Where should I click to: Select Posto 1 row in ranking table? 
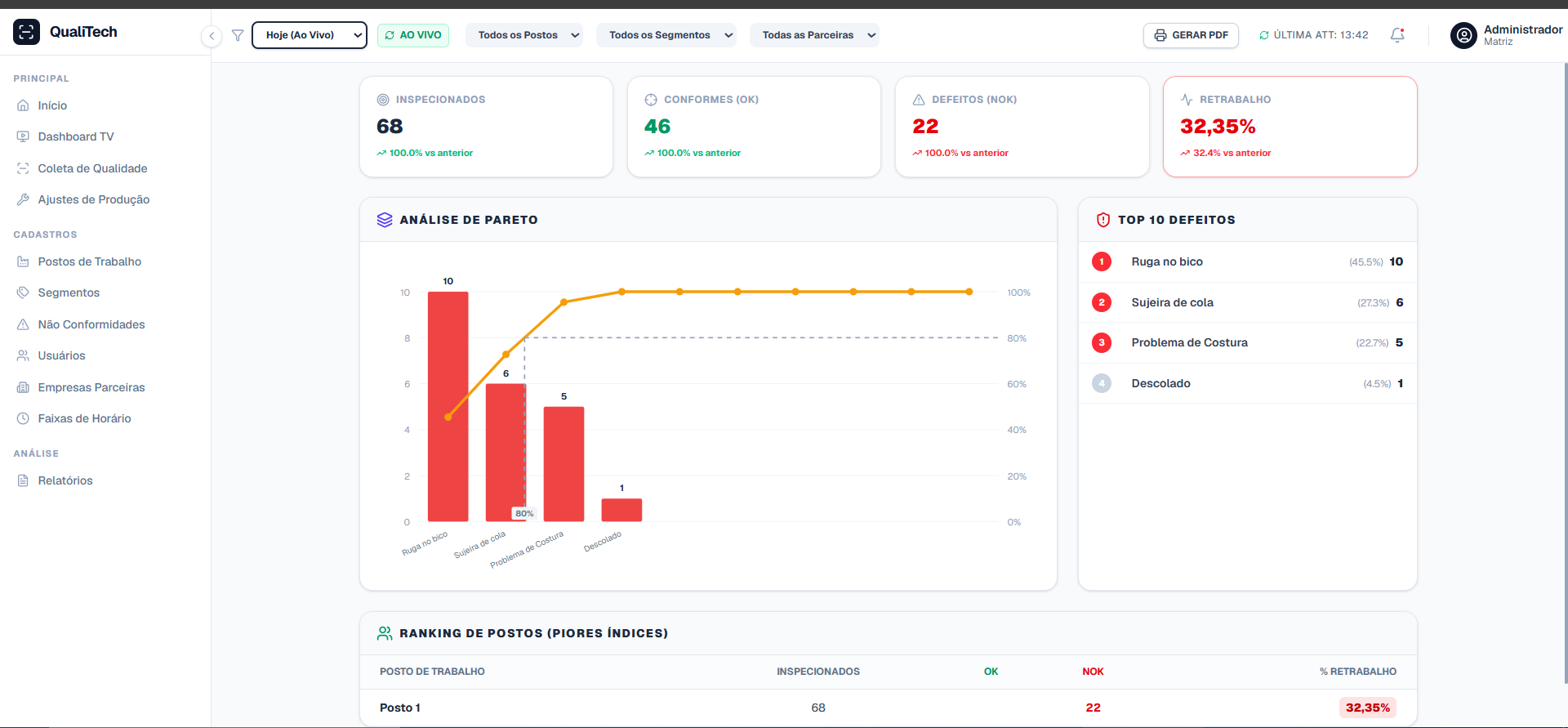coord(889,708)
